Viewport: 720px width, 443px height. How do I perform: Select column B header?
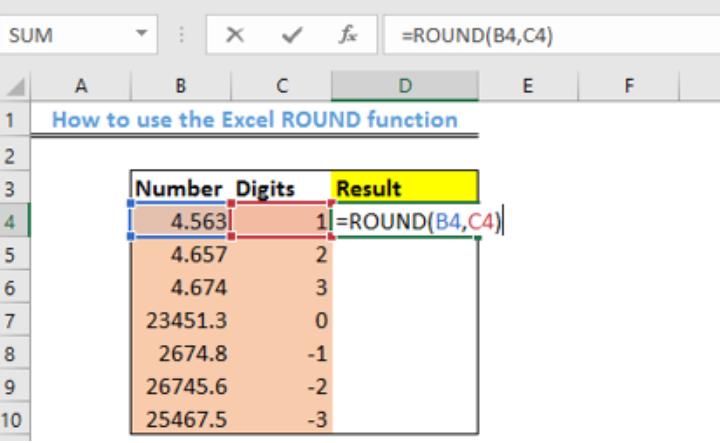[x=181, y=86]
